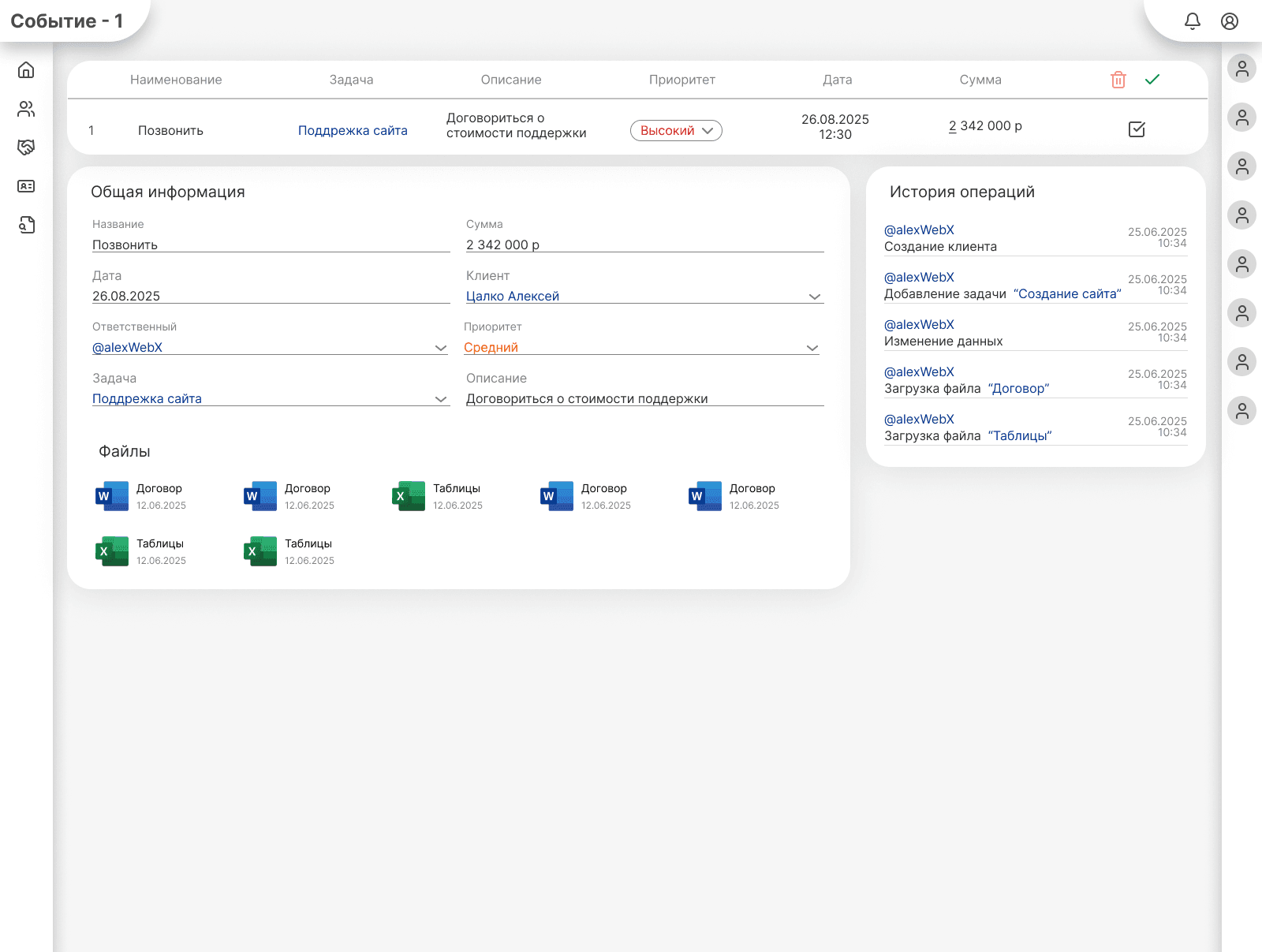Viewport: 1262px width, 952px height.
Task: Open the Высокий priority dropdown
Action: [676, 131]
